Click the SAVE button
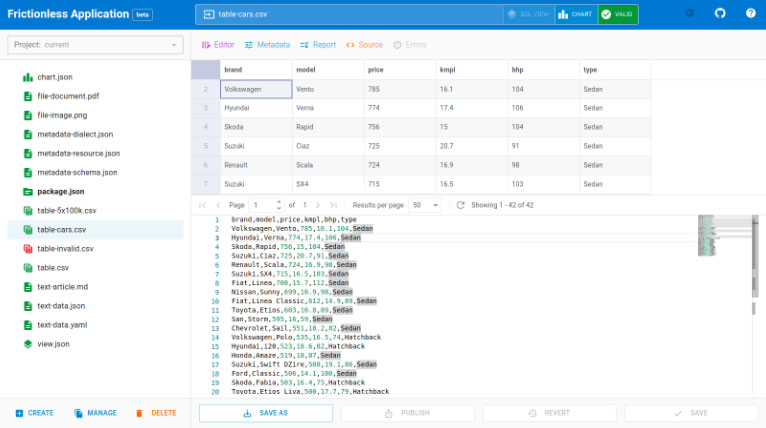 [691, 413]
